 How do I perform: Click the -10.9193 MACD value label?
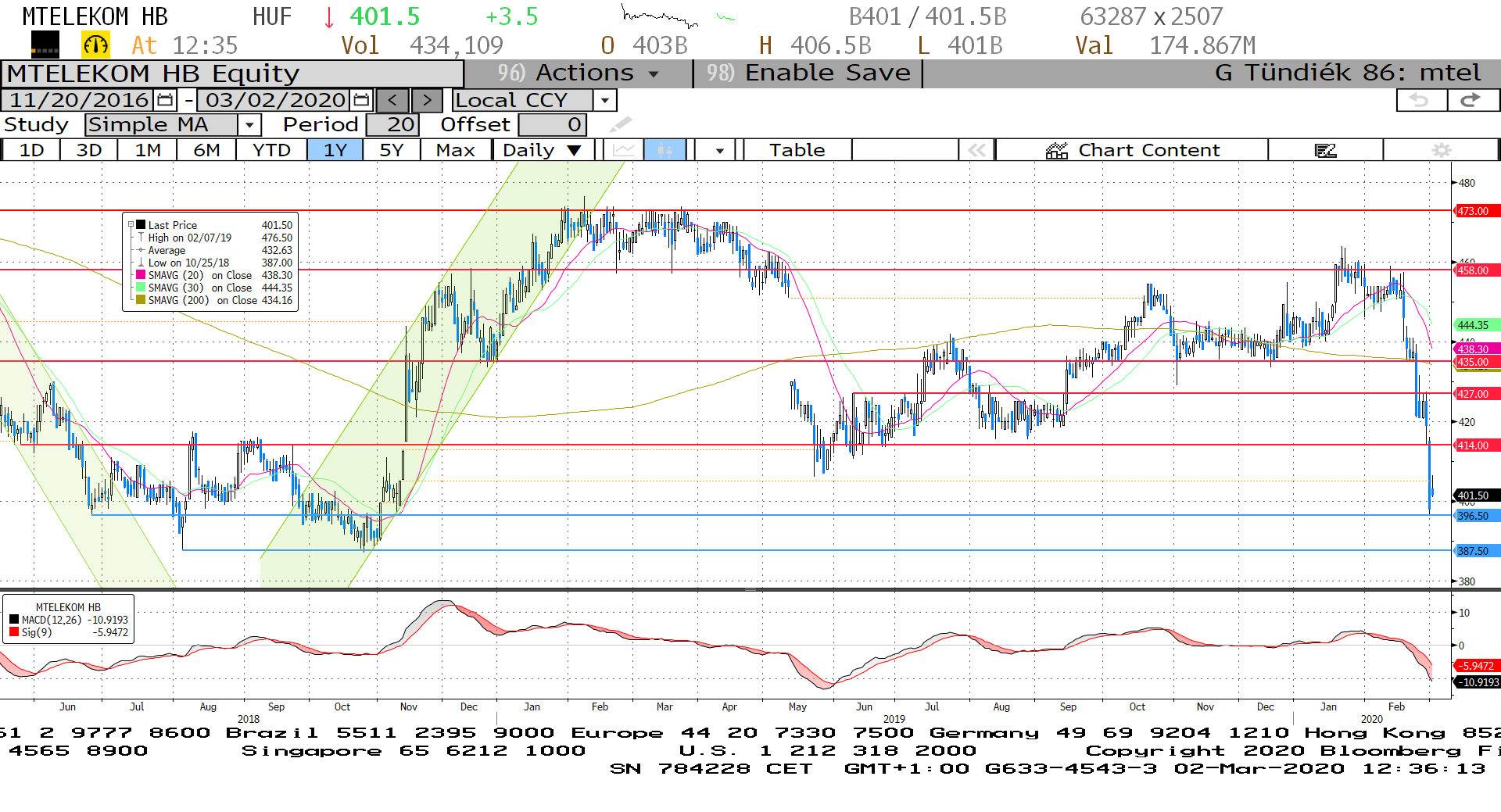point(1476,682)
